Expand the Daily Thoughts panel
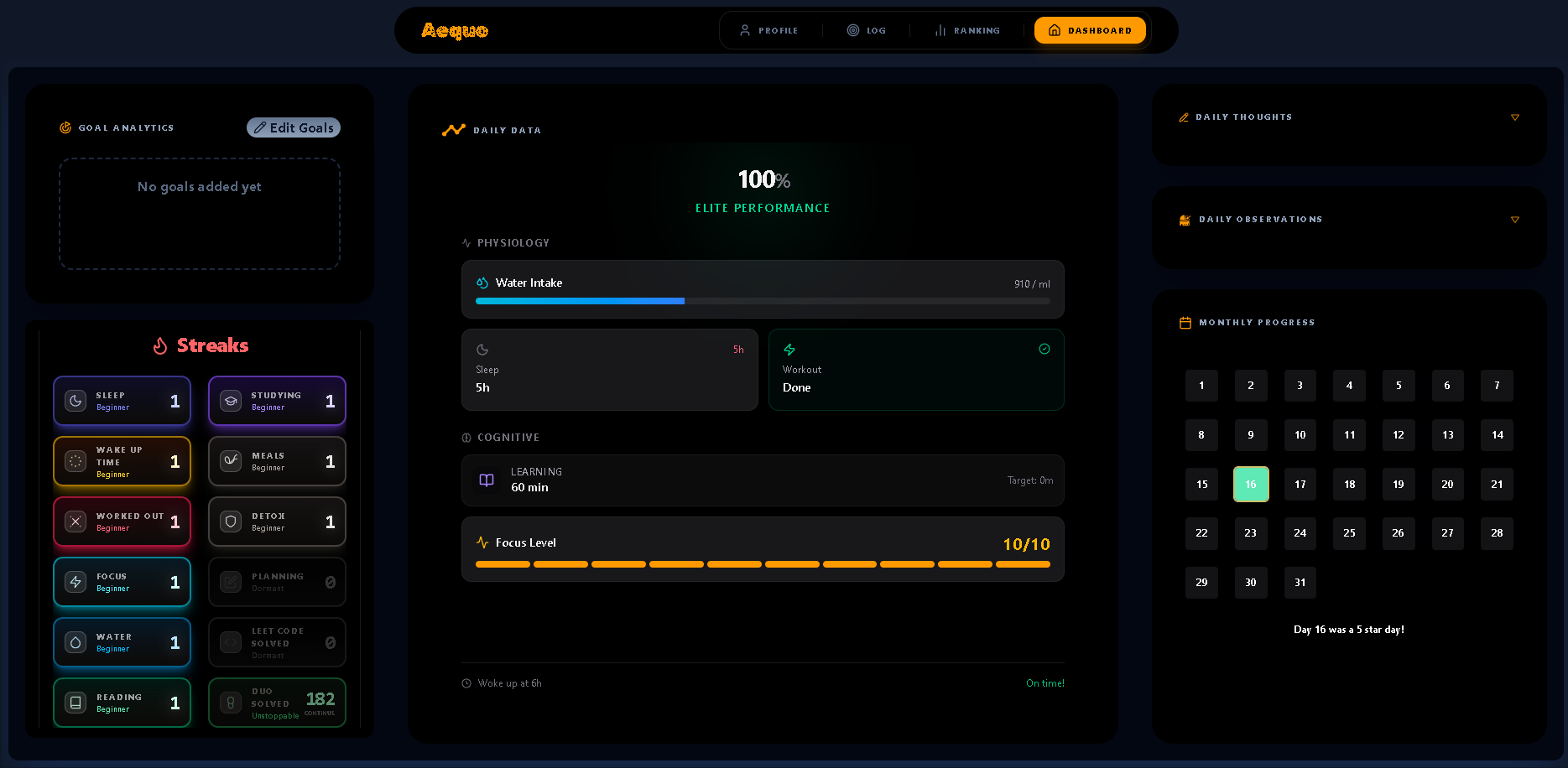The height and width of the screenshot is (768, 1568). pos(1514,117)
